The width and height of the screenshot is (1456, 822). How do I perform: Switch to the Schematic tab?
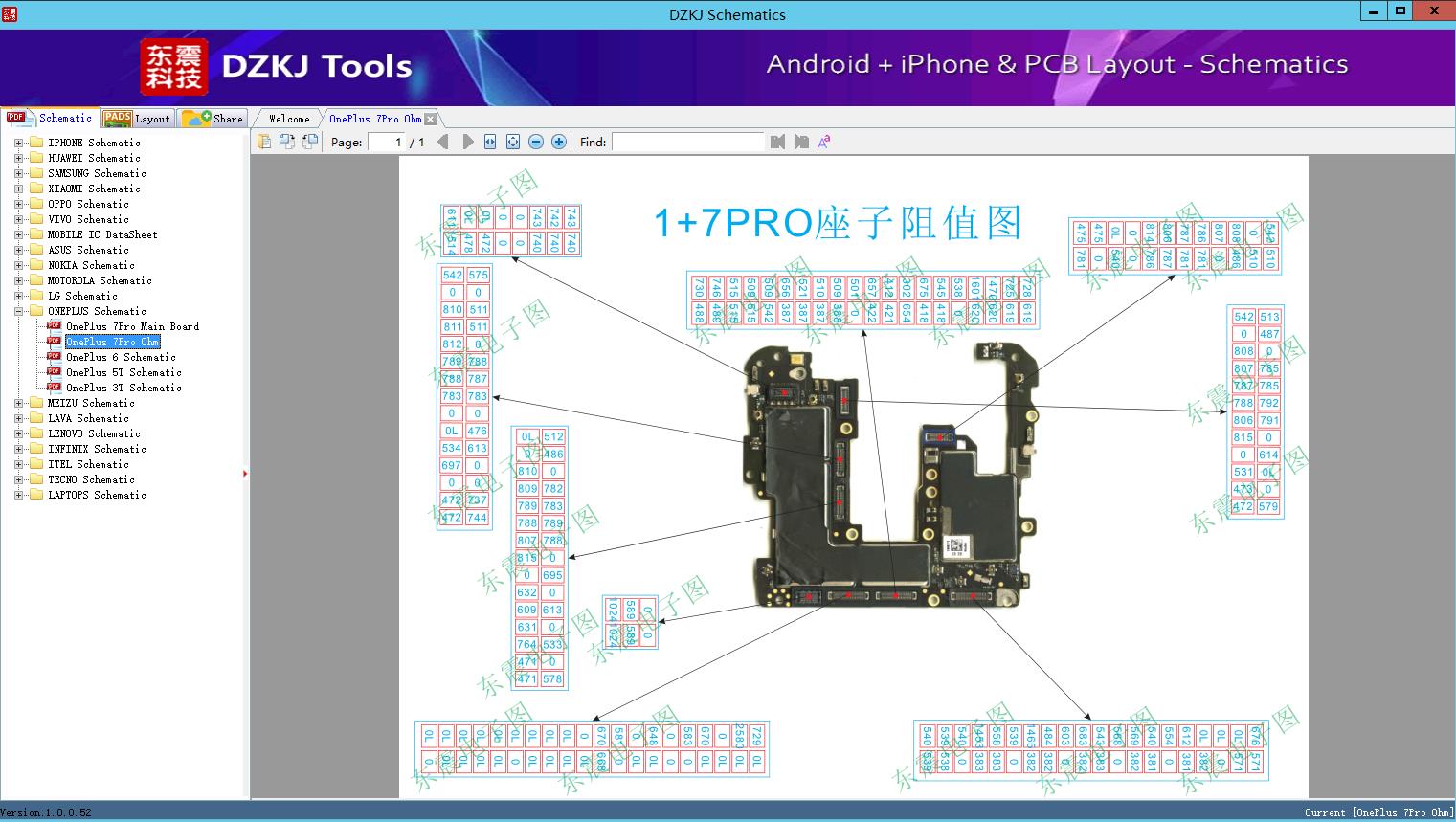point(50,118)
